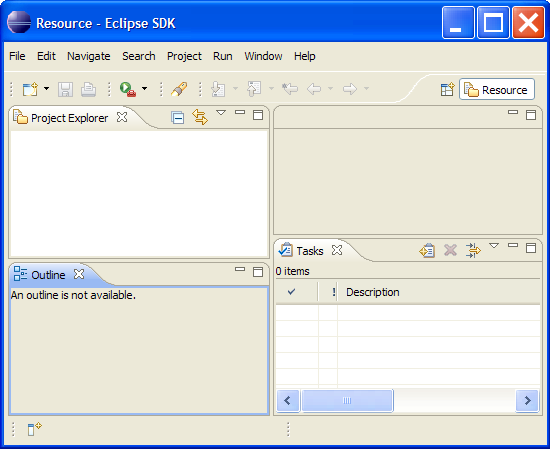Maximize the Eclipse SDK window
Viewport: 550px width, 449px height.
coord(493,23)
